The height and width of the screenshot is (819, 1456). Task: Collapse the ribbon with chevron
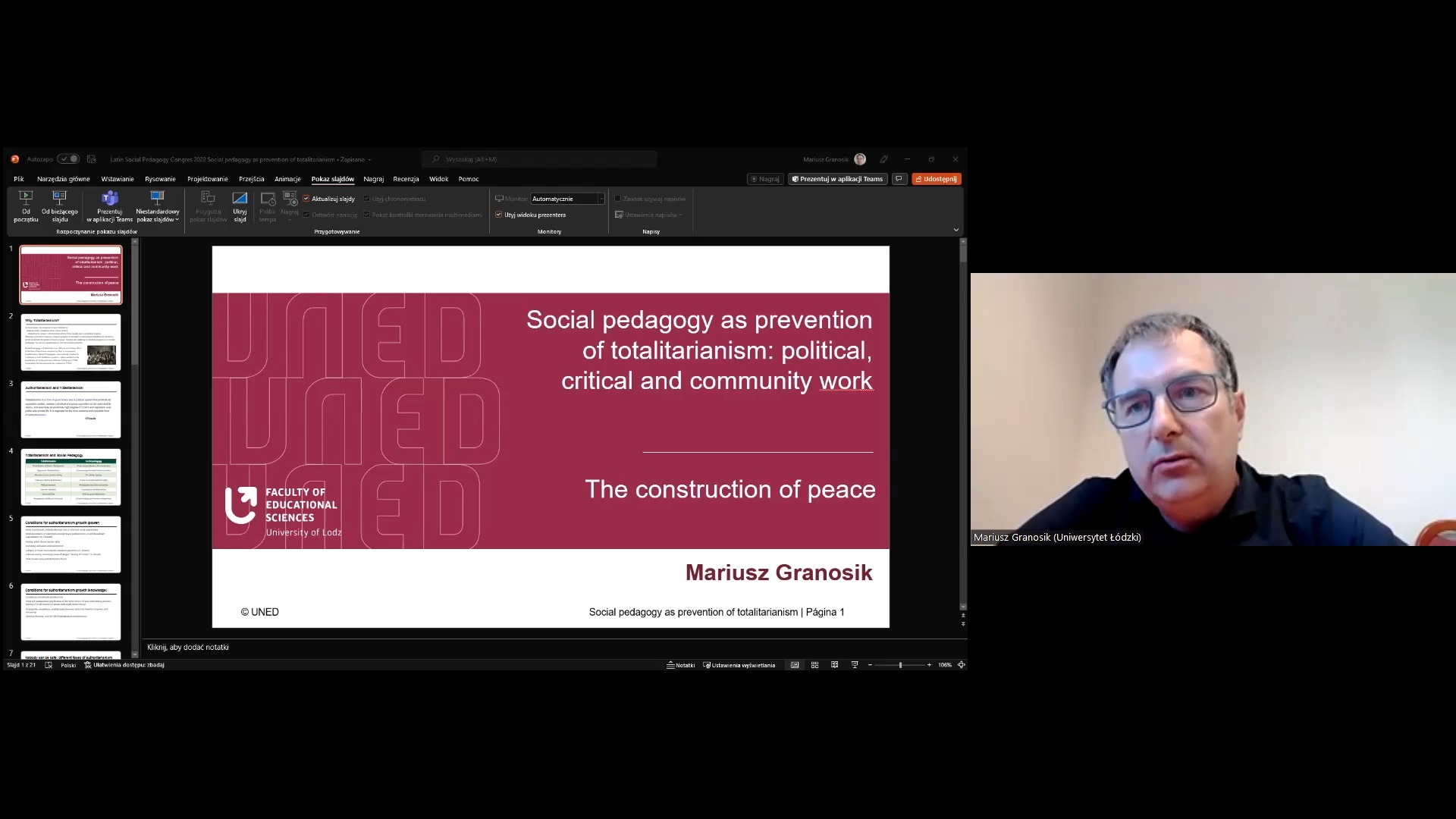tap(955, 230)
